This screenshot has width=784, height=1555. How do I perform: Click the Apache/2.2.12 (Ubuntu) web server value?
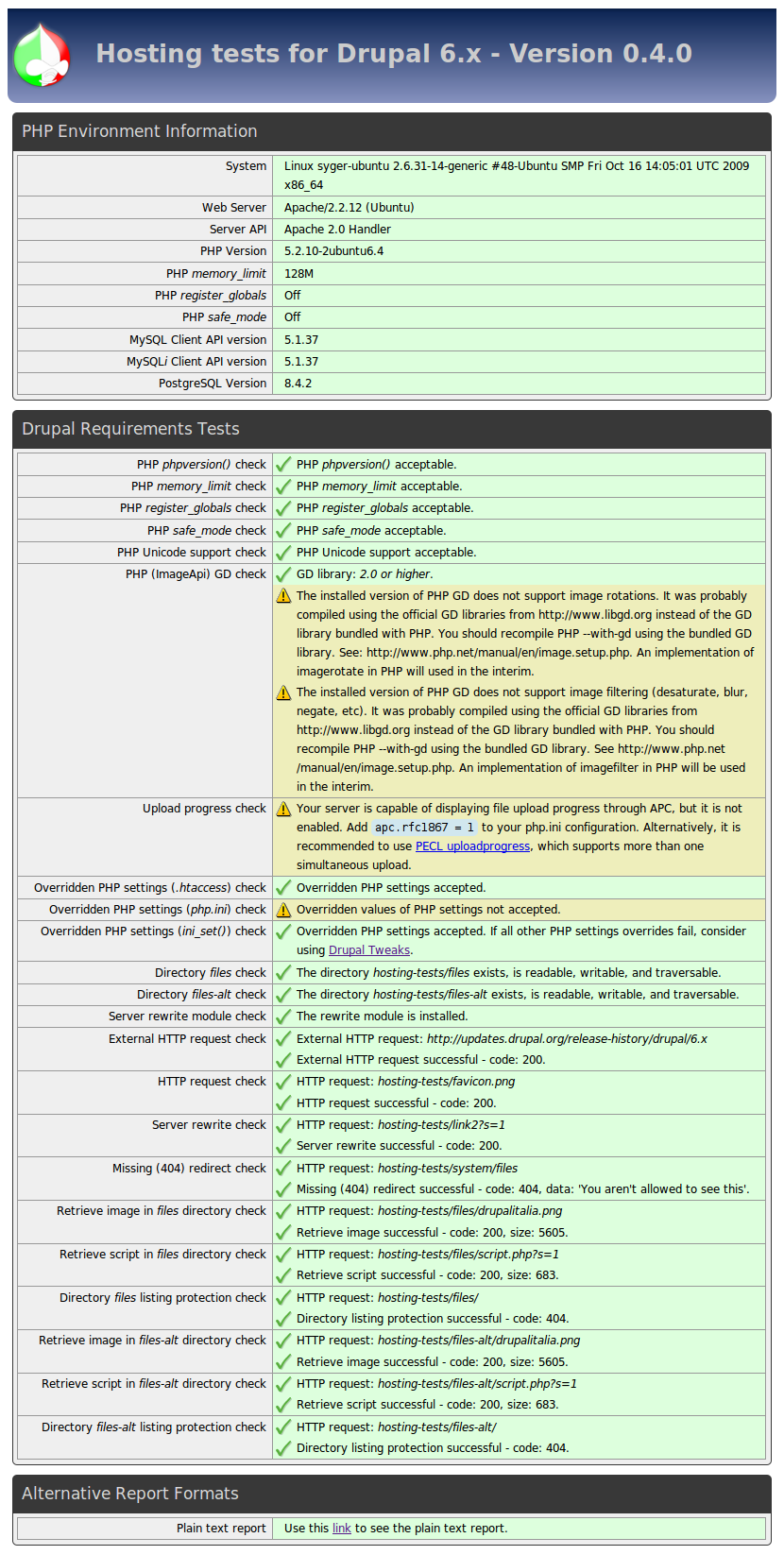(x=349, y=208)
